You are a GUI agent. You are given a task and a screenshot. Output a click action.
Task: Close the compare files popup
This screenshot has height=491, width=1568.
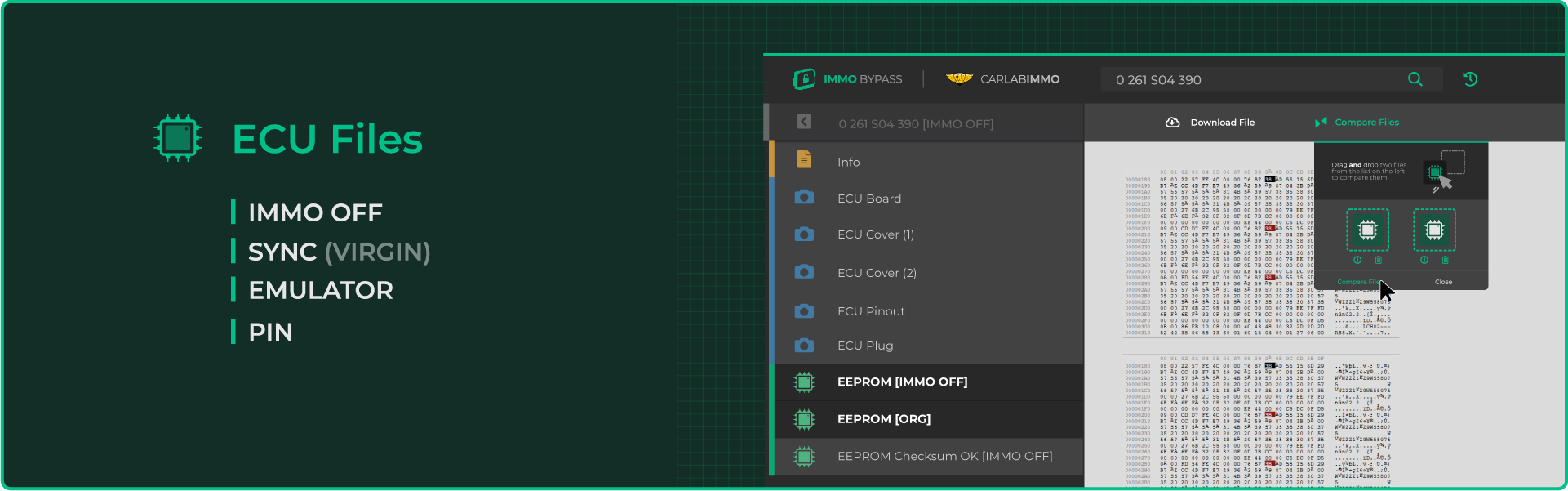coord(1443,282)
